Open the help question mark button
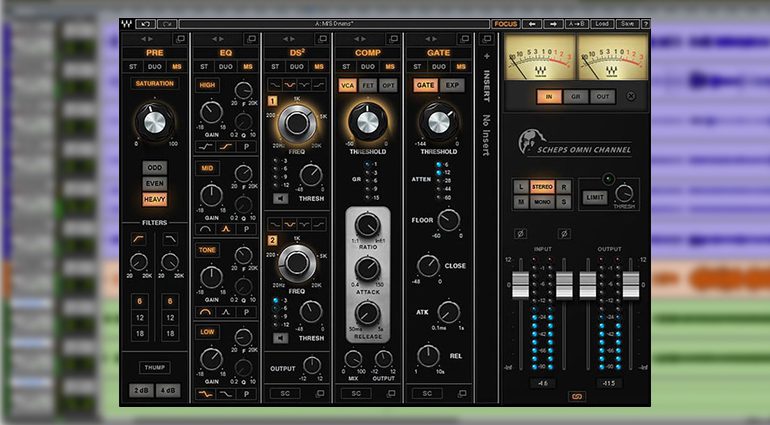The image size is (770, 425). (646, 24)
